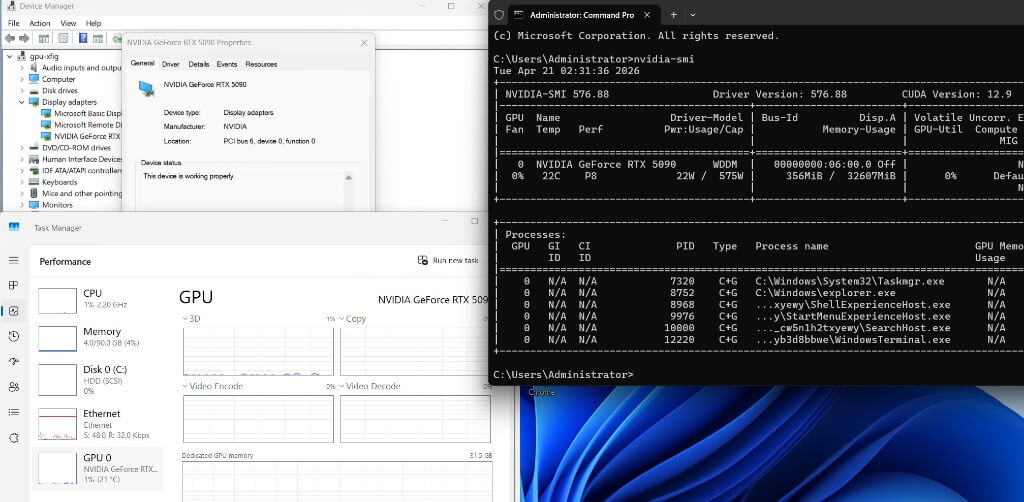1024x502 pixels.
Task: Collapse gpu-xfig root node in Device Manager
Action: [10, 56]
